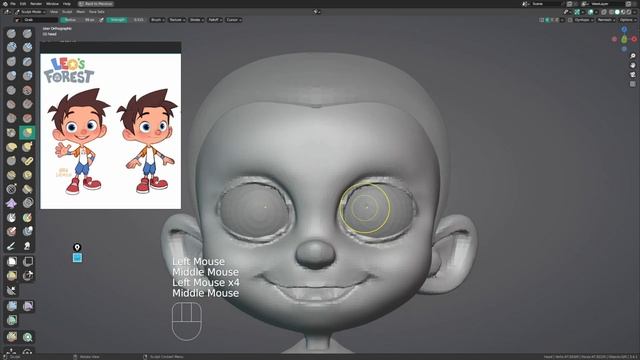This screenshot has height=360, width=640.
Task: Toggle radius pen pressure button
Action: pyautogui.click(x=101, y=20)
